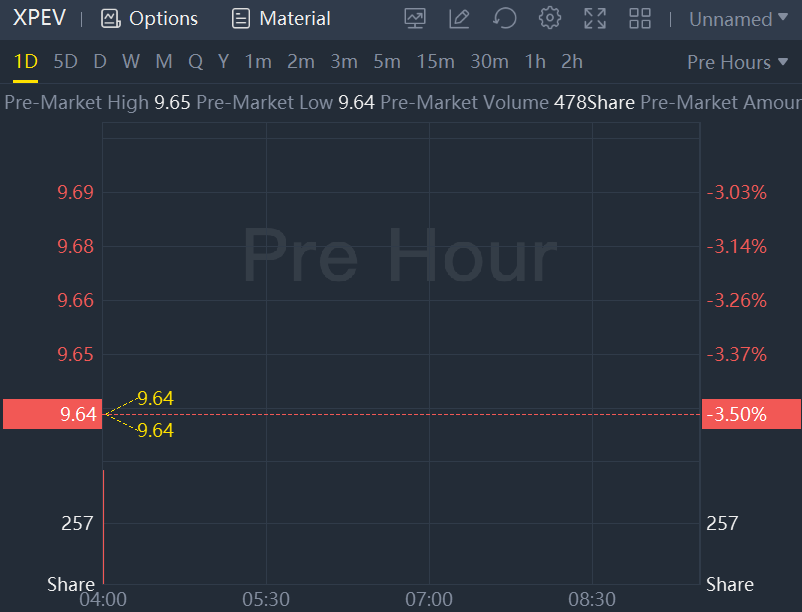Open the Unnamed layout dropdown
Screen dimensions: 802x612
coord(737,19)
